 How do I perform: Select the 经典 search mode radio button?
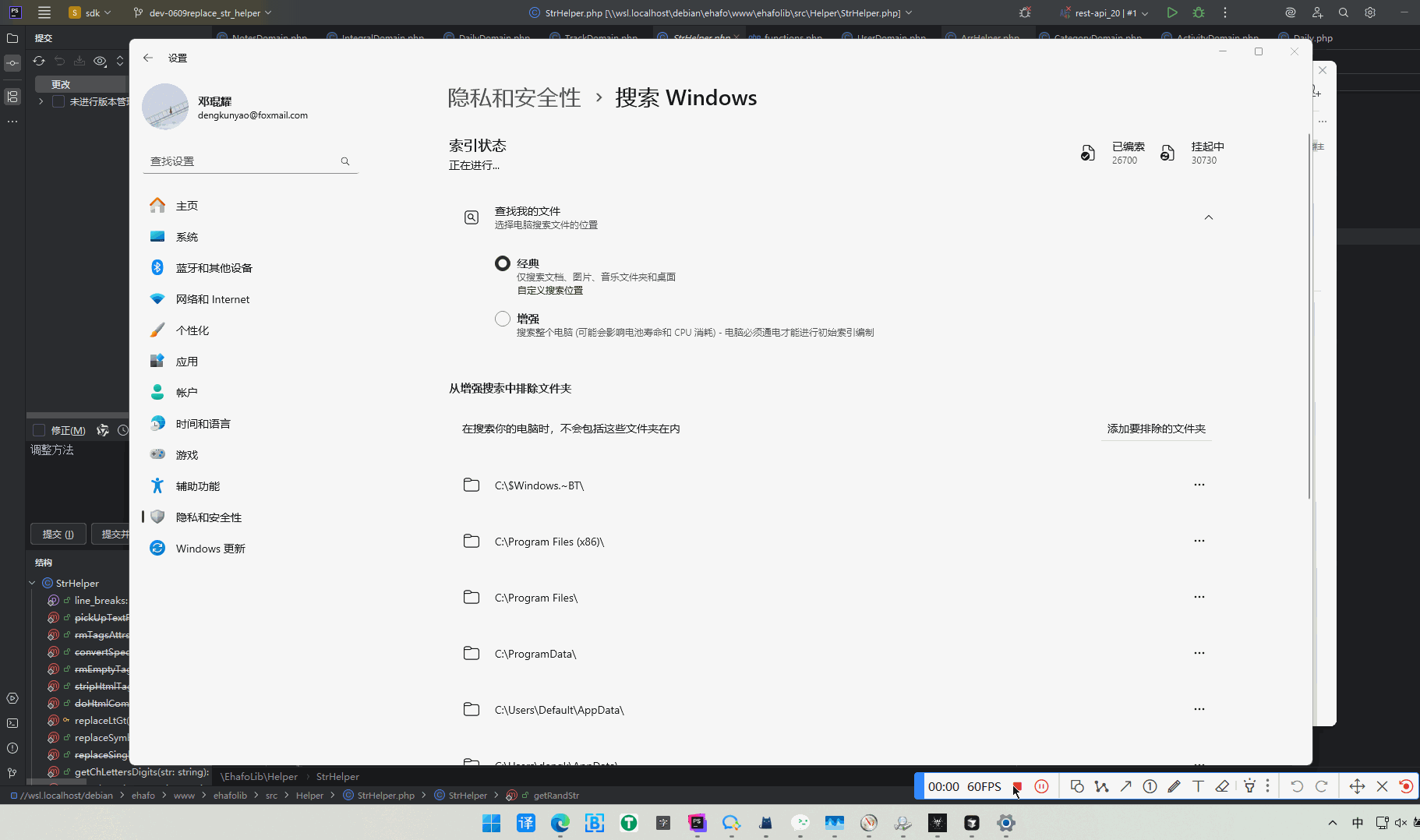pyautogui.click(x=502, y=263)
